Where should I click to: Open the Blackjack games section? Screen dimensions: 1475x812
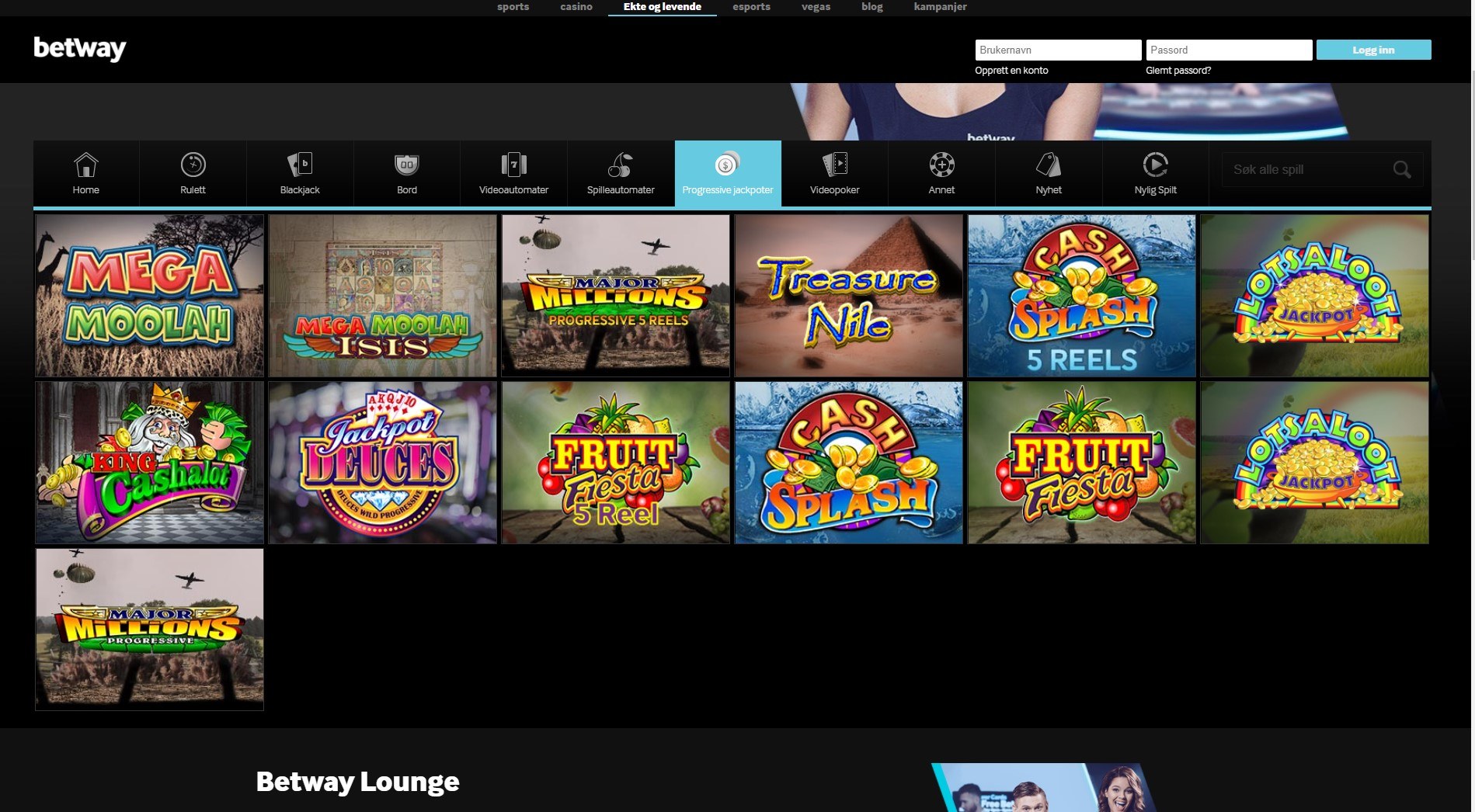[299, 172]
